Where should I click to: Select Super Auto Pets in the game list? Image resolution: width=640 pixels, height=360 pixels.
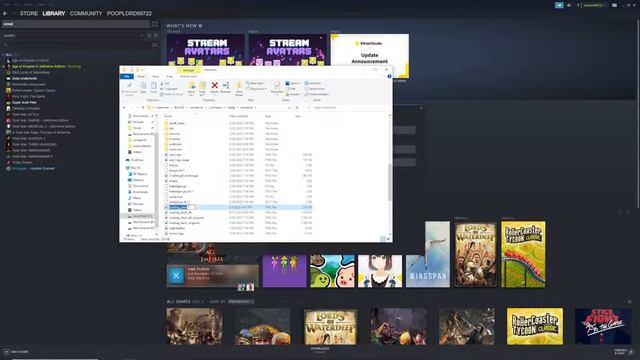coord(24,102)
